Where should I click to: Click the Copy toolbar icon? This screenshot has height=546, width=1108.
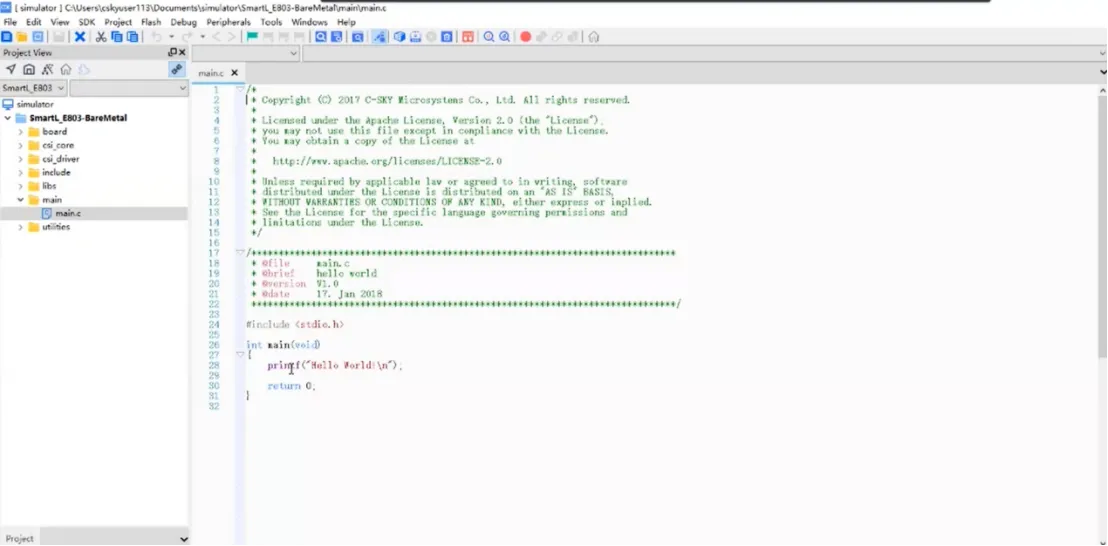(117, 37)
